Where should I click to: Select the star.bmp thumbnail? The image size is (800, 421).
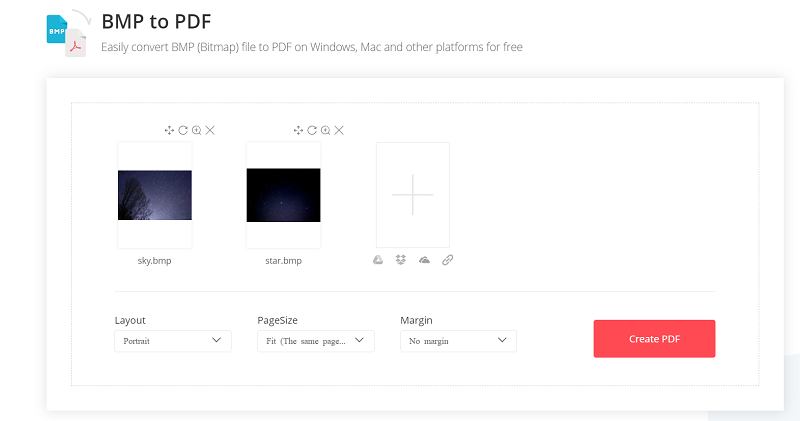click(283, 195)
